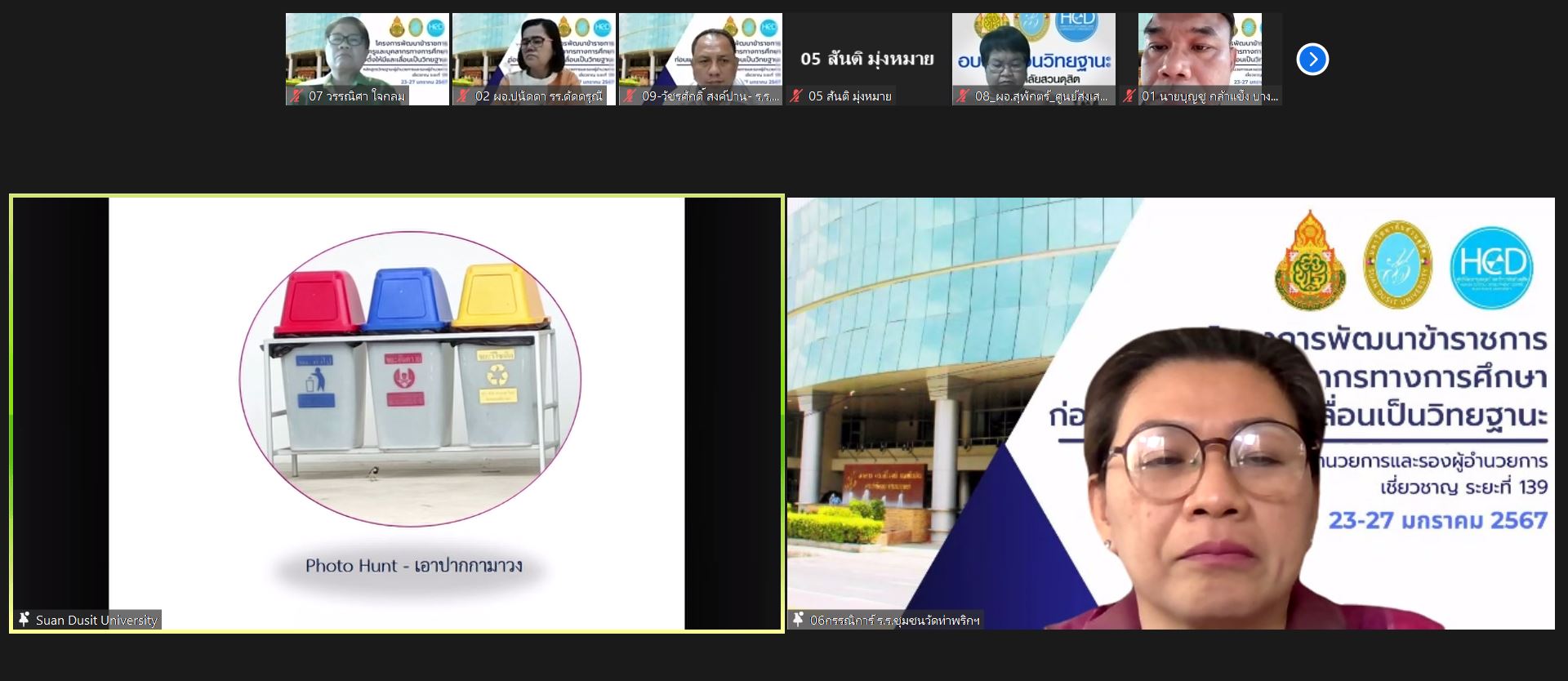Click muted mic icon beside 05 สันติ มุ่งหมาย label
The width and height of the screenshot is (1568, 681).
pyautogui.click(x=796, y=96)
